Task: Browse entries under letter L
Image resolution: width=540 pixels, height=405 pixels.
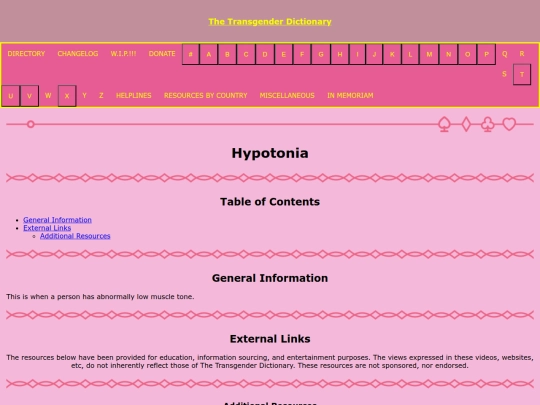Action: pos(410,54)
